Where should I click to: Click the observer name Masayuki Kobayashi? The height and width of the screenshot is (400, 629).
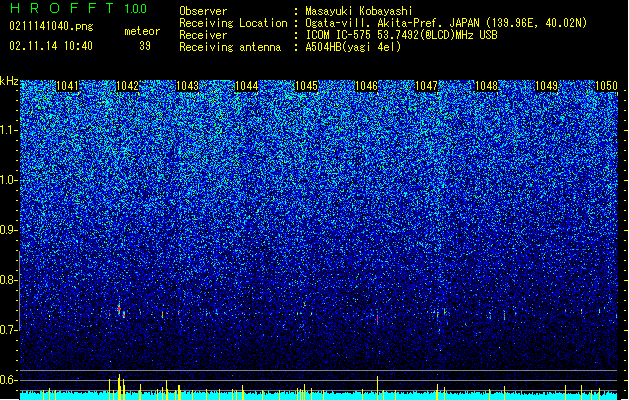click(x=359, y=11)
